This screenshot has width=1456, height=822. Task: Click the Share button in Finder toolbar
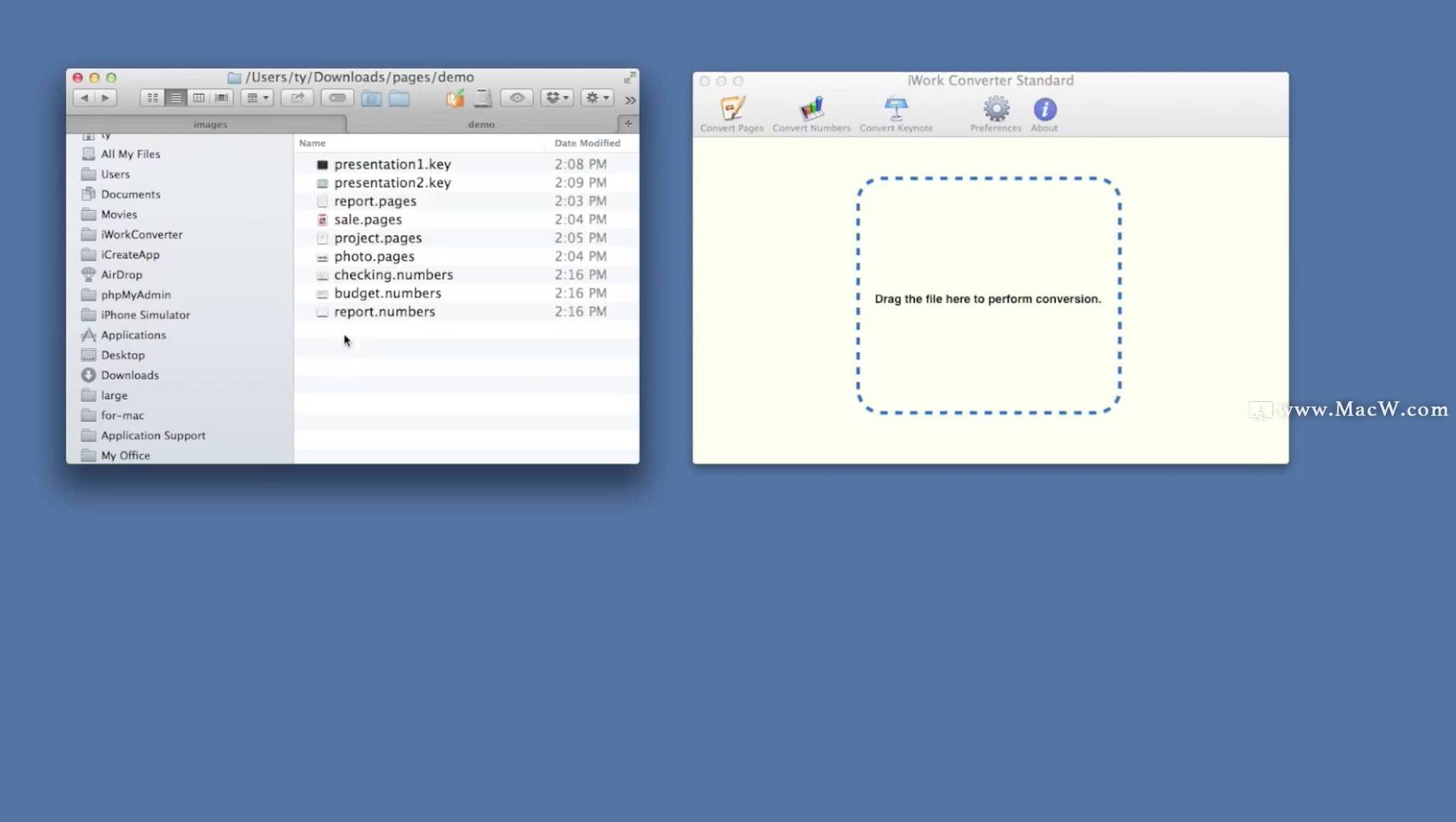297,98
